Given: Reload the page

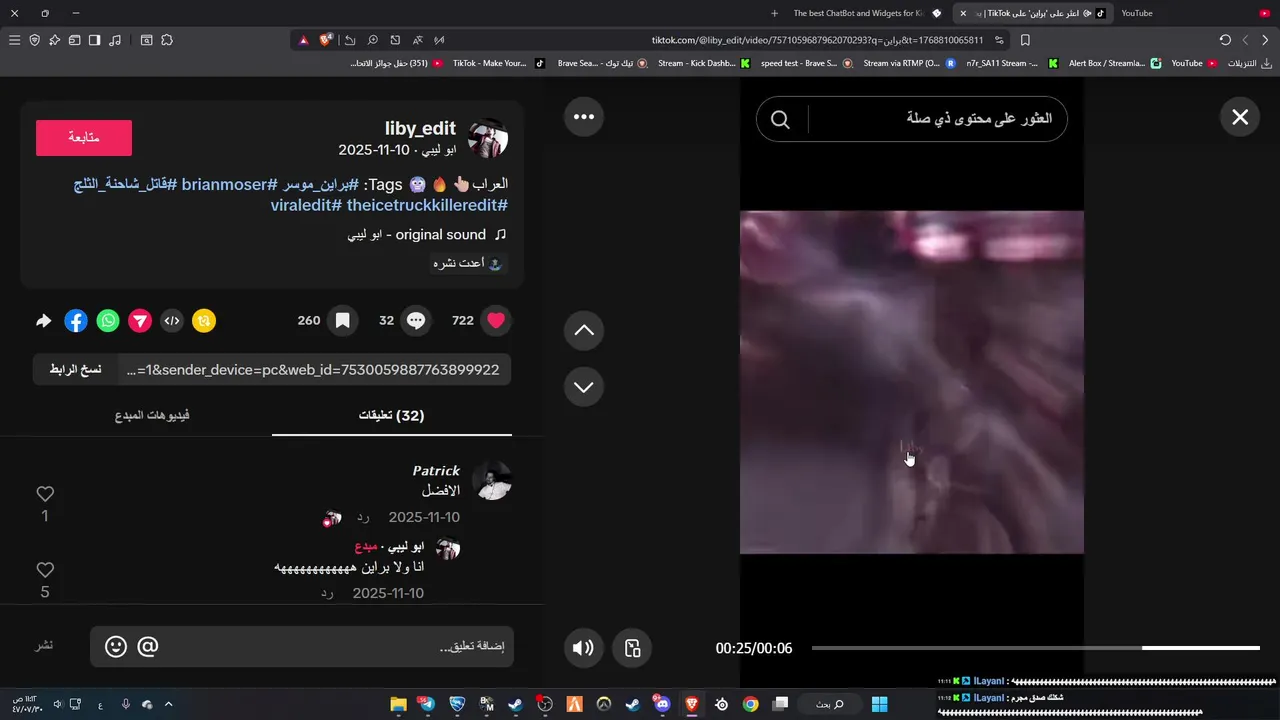Looking at the screenshot, I should pyautogui.click(x=1225, y=40).
